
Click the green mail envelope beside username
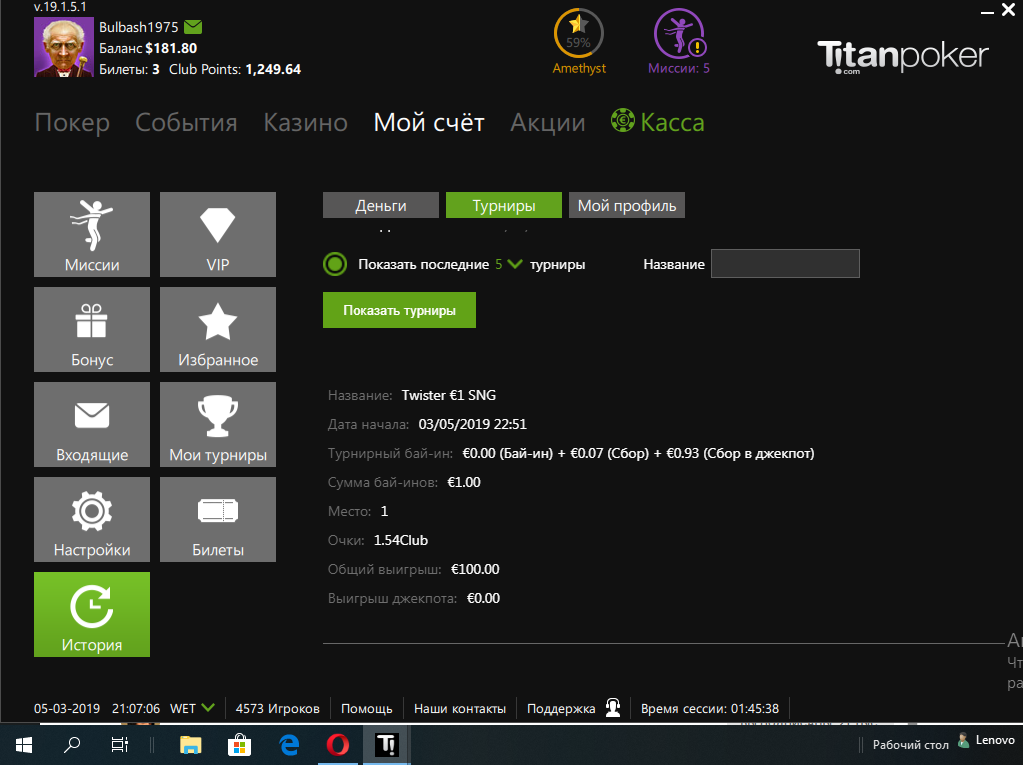tap(193, 27)
